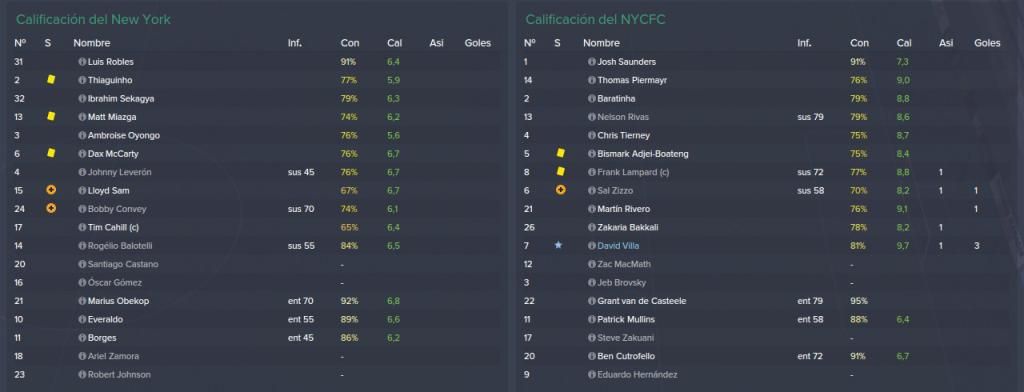Open Martín Rivero's player name
Viewport: 1024px width, 392px height.
[623, 209]
